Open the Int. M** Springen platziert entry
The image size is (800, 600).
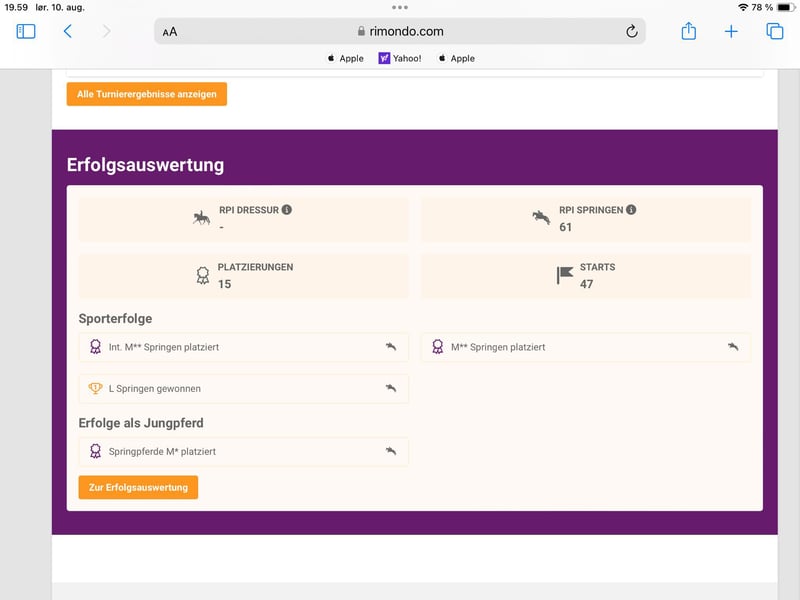(x=243, y=347)
